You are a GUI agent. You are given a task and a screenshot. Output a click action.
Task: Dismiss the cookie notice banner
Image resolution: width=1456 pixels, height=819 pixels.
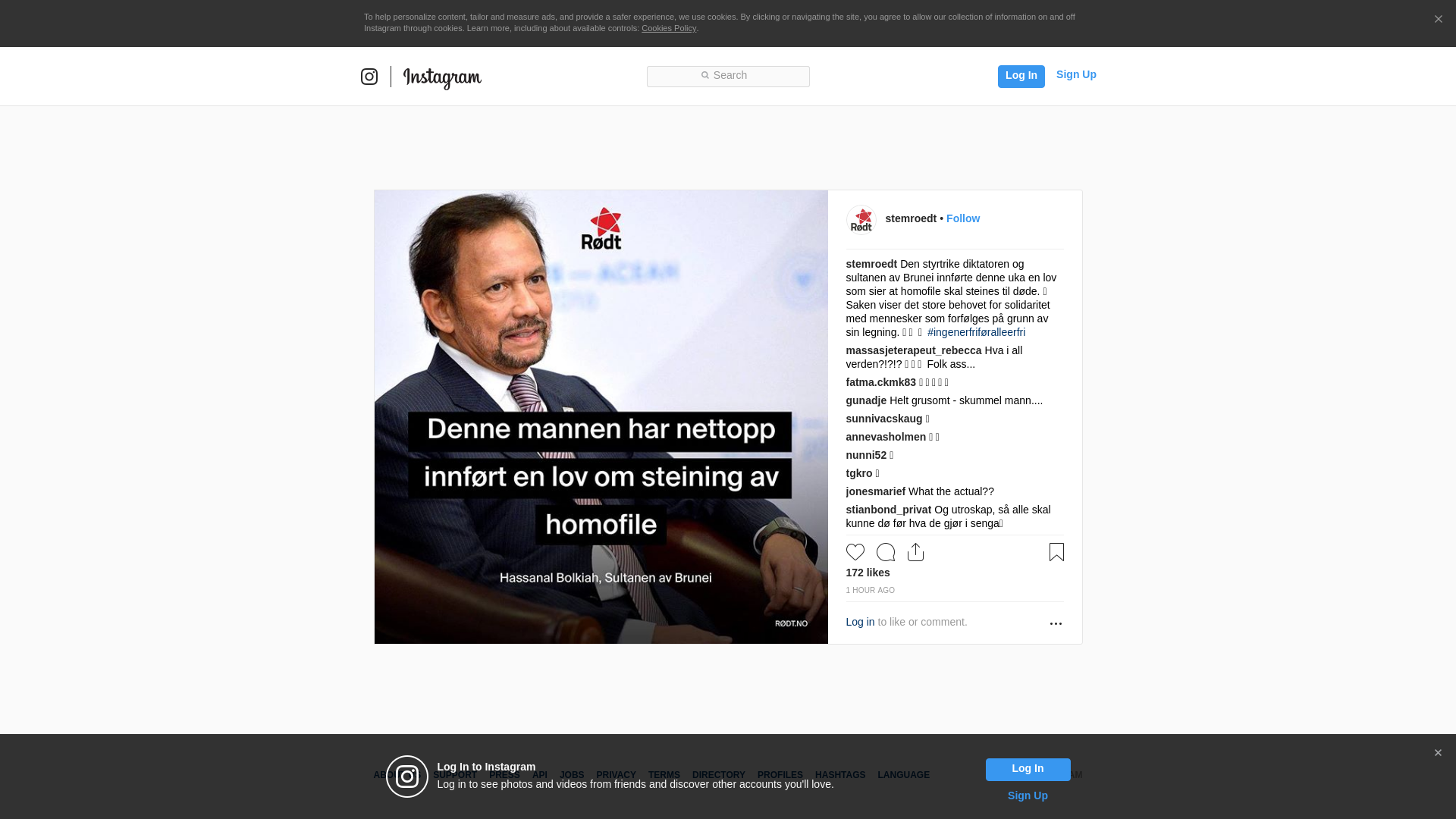click(x=1438, y=19)
